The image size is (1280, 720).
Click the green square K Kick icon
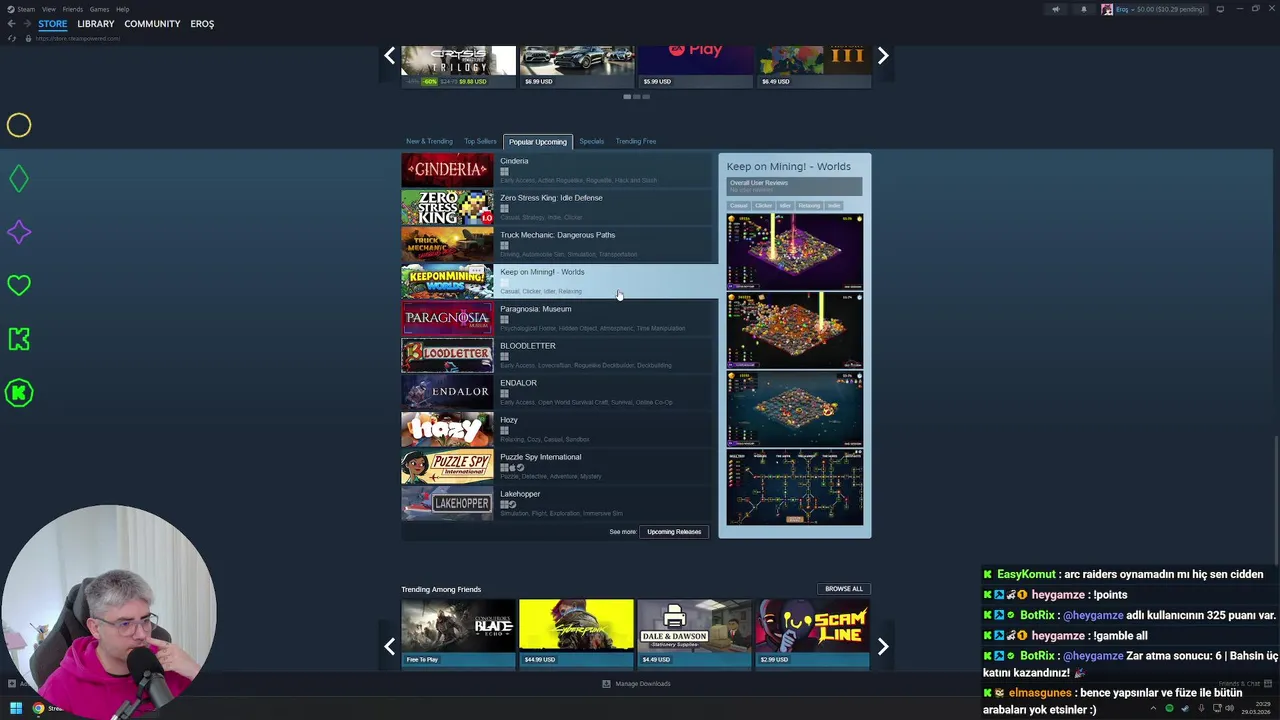click(x=19, y=339)
